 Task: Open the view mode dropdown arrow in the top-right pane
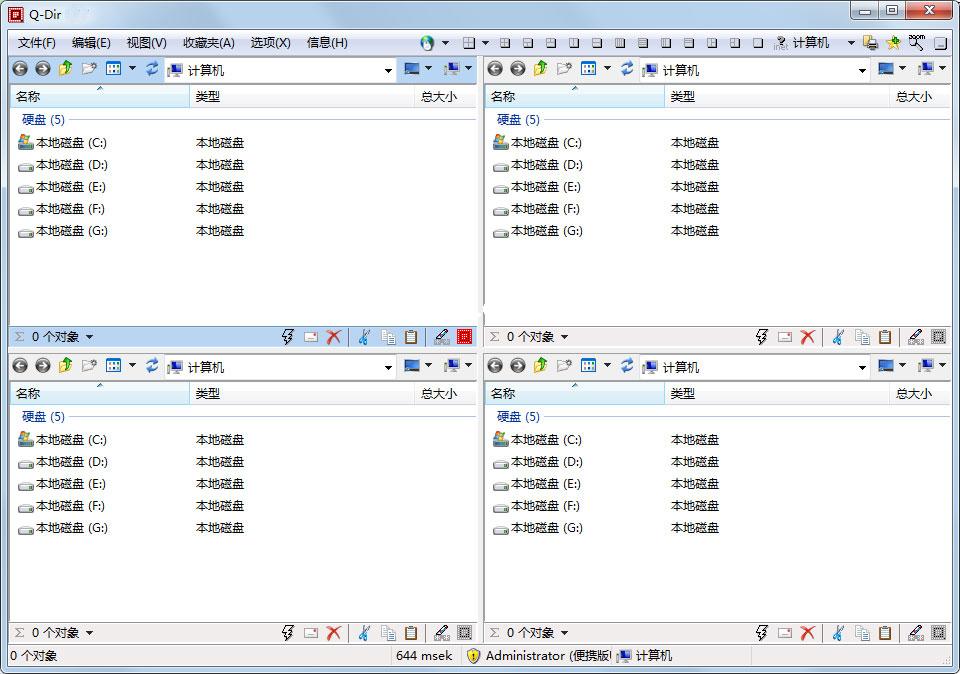tap(607, 69)
